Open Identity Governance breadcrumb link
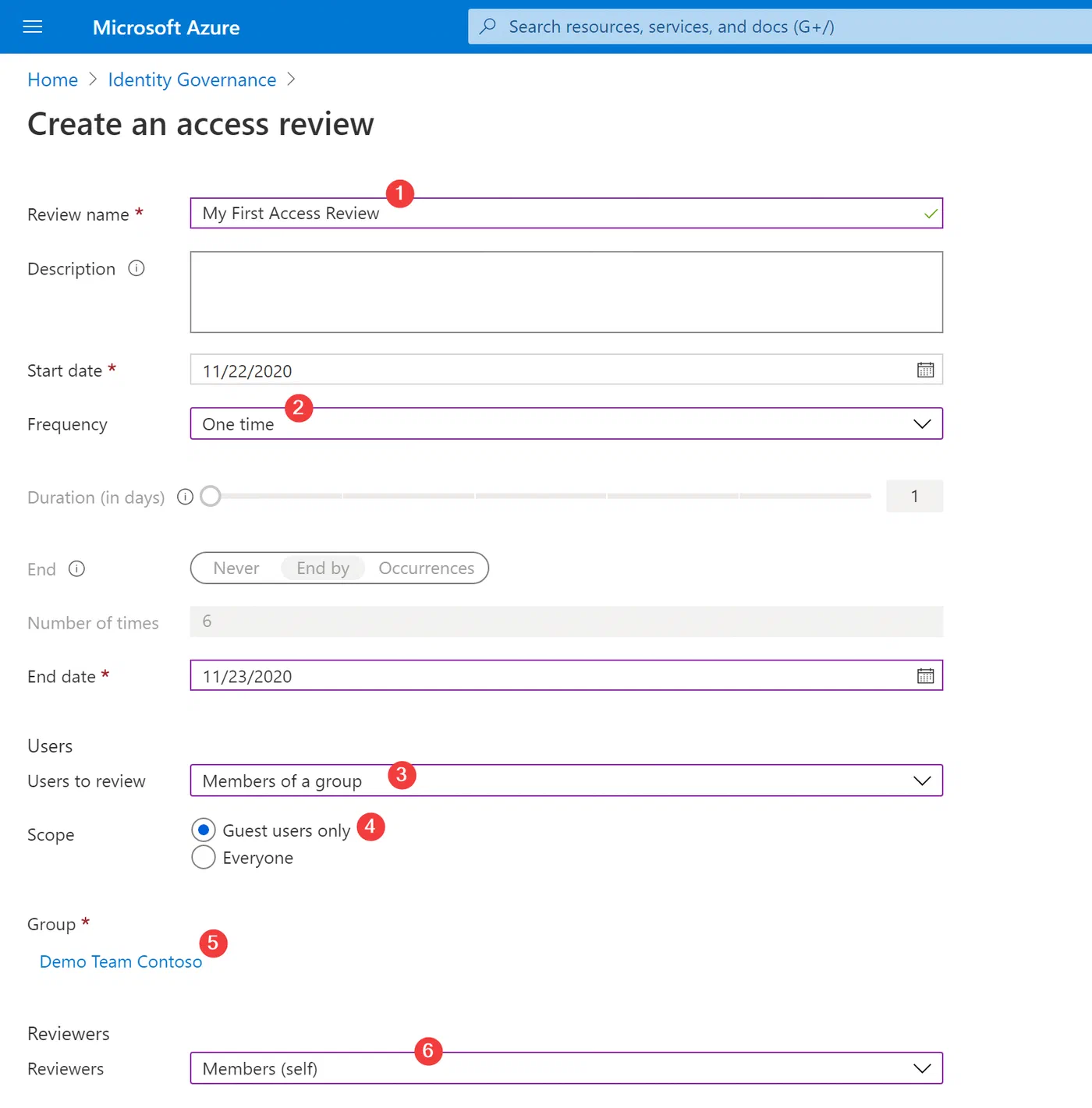 click(x=192, y=80)
